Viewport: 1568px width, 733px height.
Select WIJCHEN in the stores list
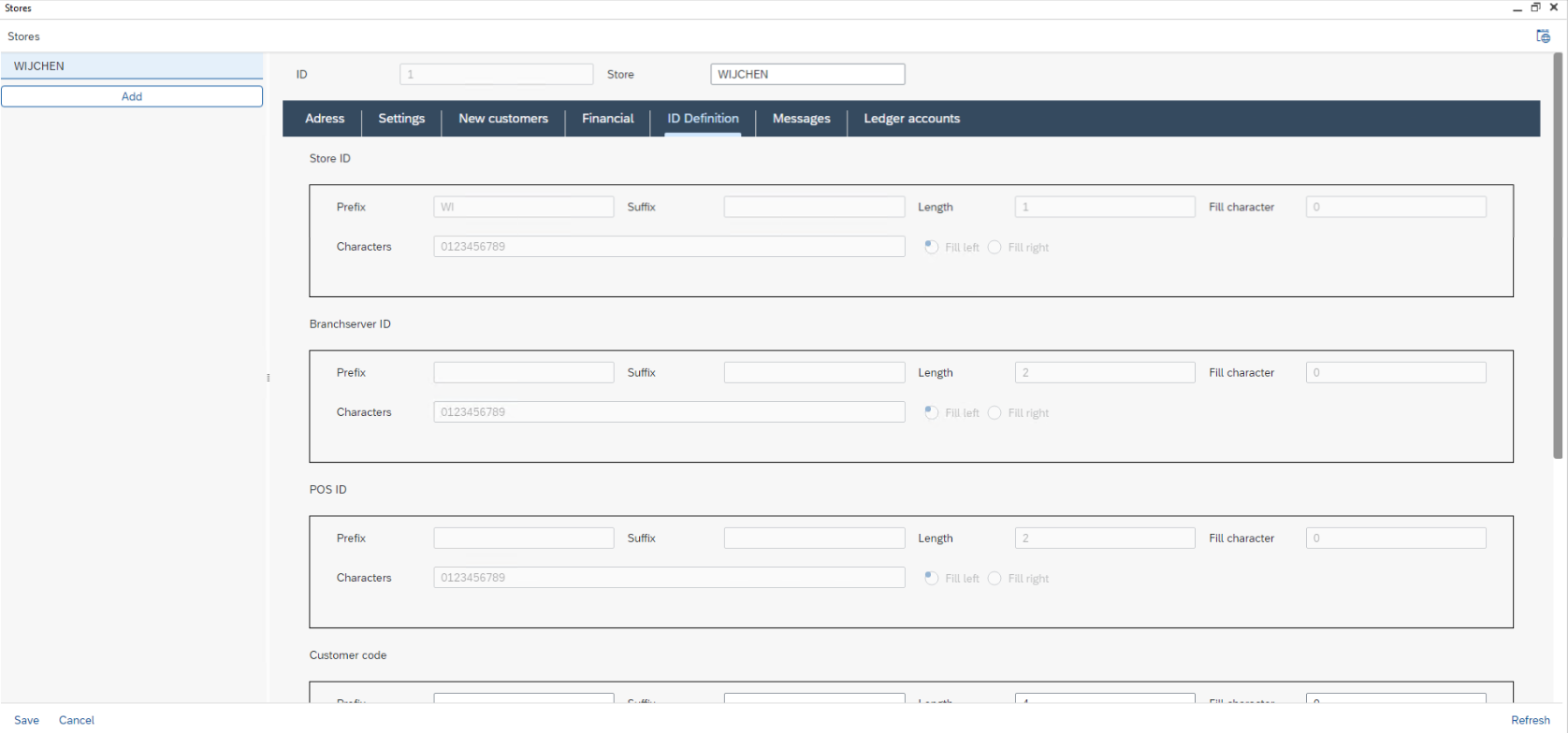[x=132, y=66]
